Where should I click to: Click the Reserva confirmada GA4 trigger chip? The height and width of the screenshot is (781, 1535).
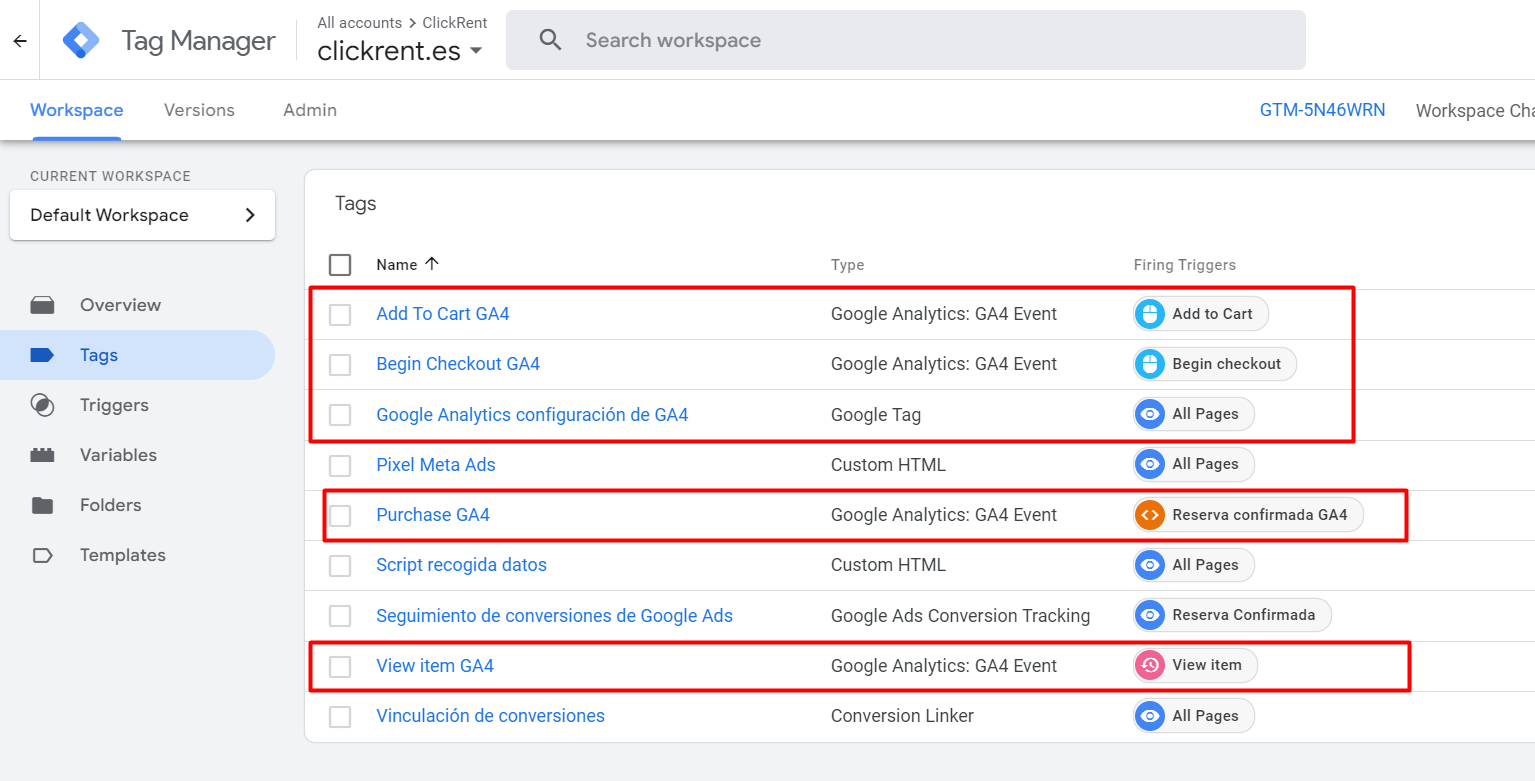(1248, 515)
